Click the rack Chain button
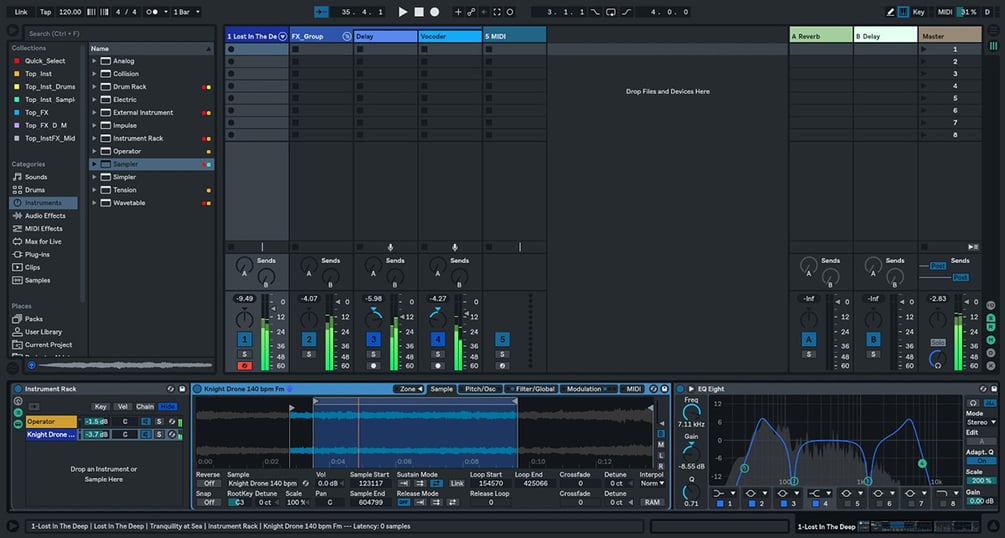The width and height of the screenshot is (1005, 538). point(145,407)
